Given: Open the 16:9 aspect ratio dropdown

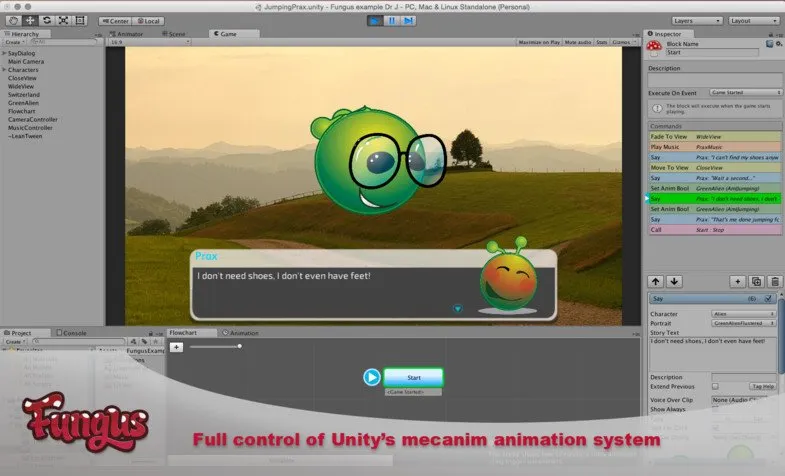Looking at the screenshot, I should point(150,42).
